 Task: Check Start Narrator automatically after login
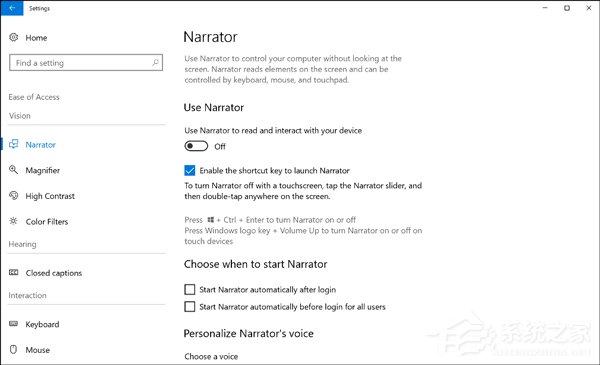click(190, 289)
